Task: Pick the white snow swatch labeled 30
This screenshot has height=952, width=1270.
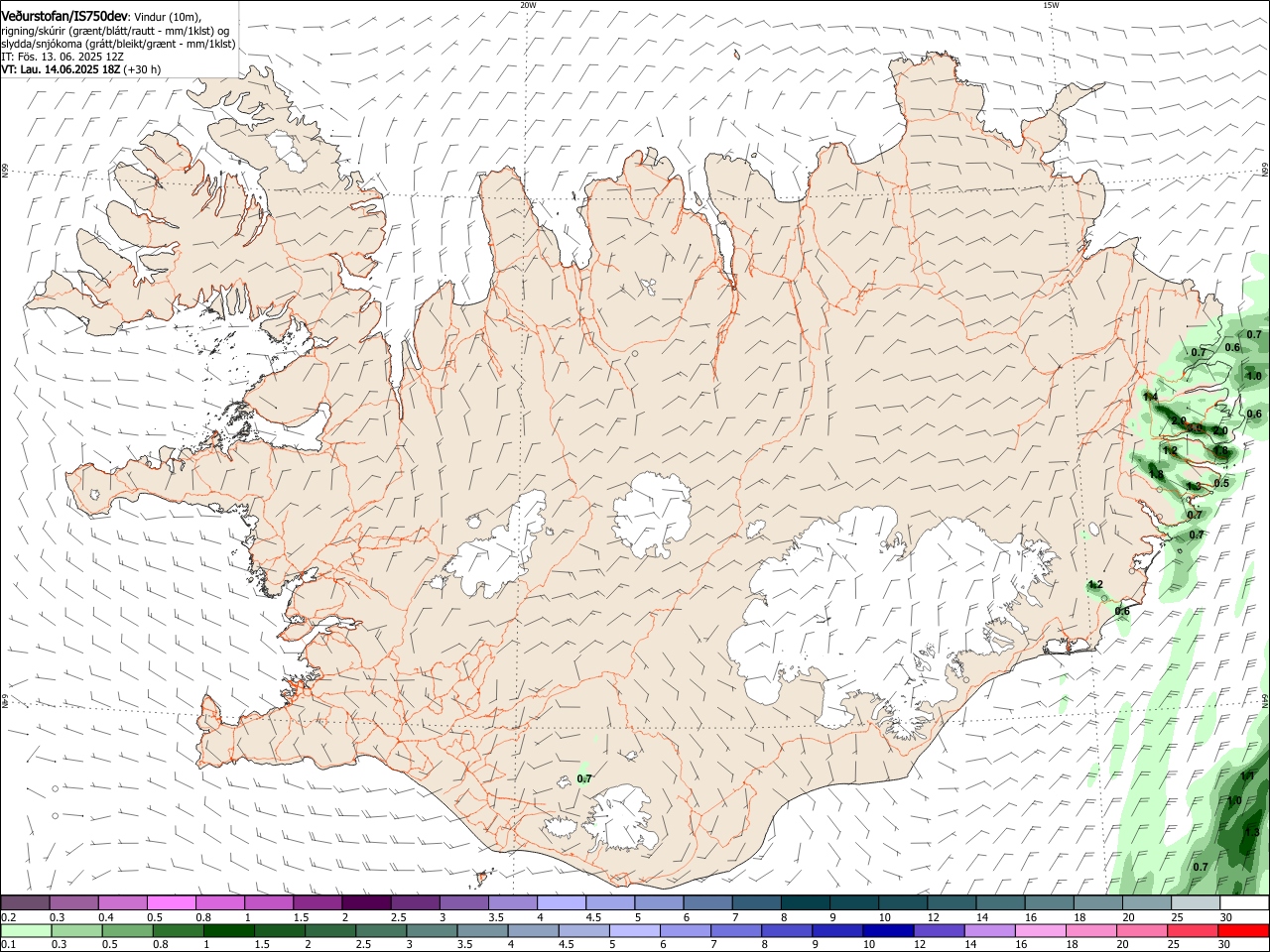Action: pyautogui.click(x=1244, y=902)
